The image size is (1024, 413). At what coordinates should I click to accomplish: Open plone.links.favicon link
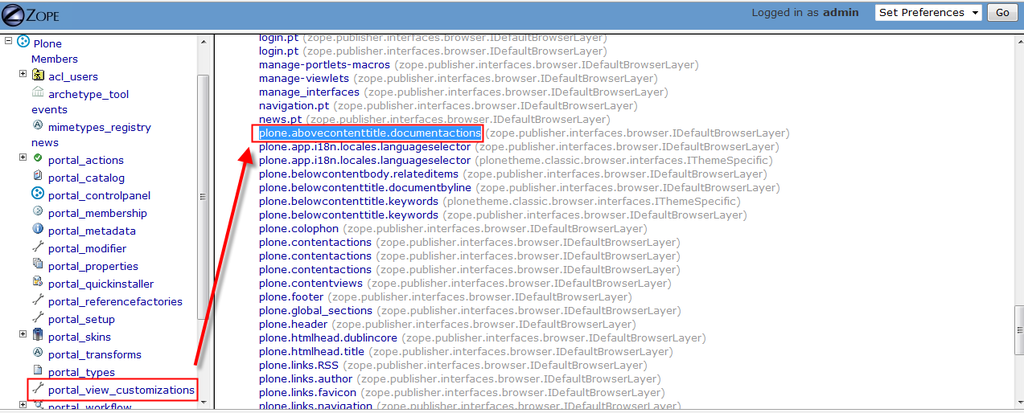[308, 393]
